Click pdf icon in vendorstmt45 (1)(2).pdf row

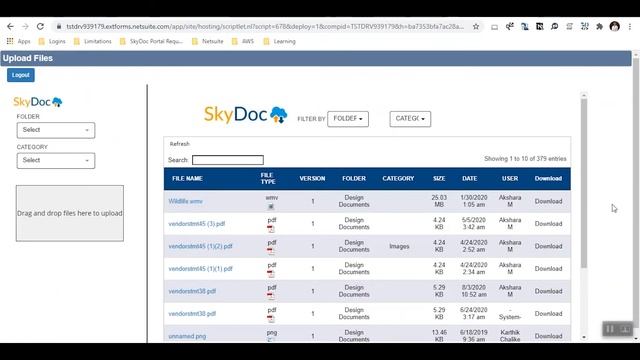[x=271, y=252]
